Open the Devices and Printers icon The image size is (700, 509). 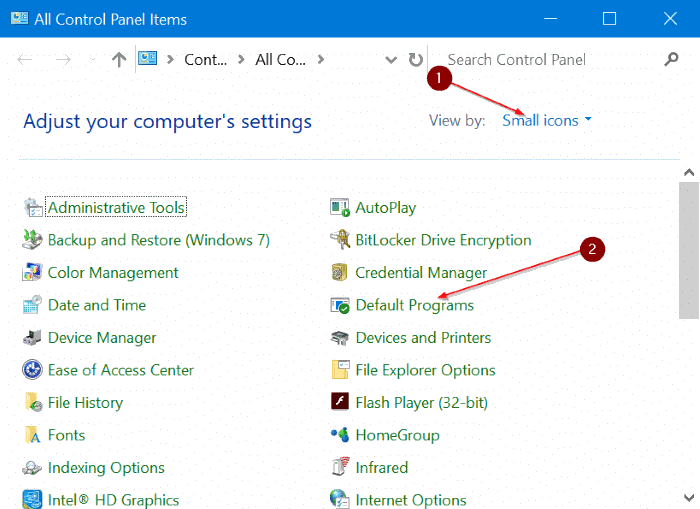click(340, 338)
